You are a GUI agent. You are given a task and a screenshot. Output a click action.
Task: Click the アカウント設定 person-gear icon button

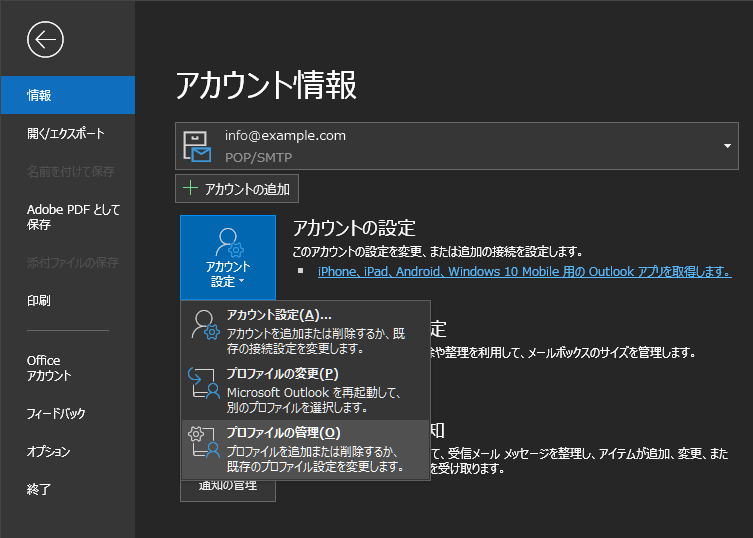pos(227,244)
